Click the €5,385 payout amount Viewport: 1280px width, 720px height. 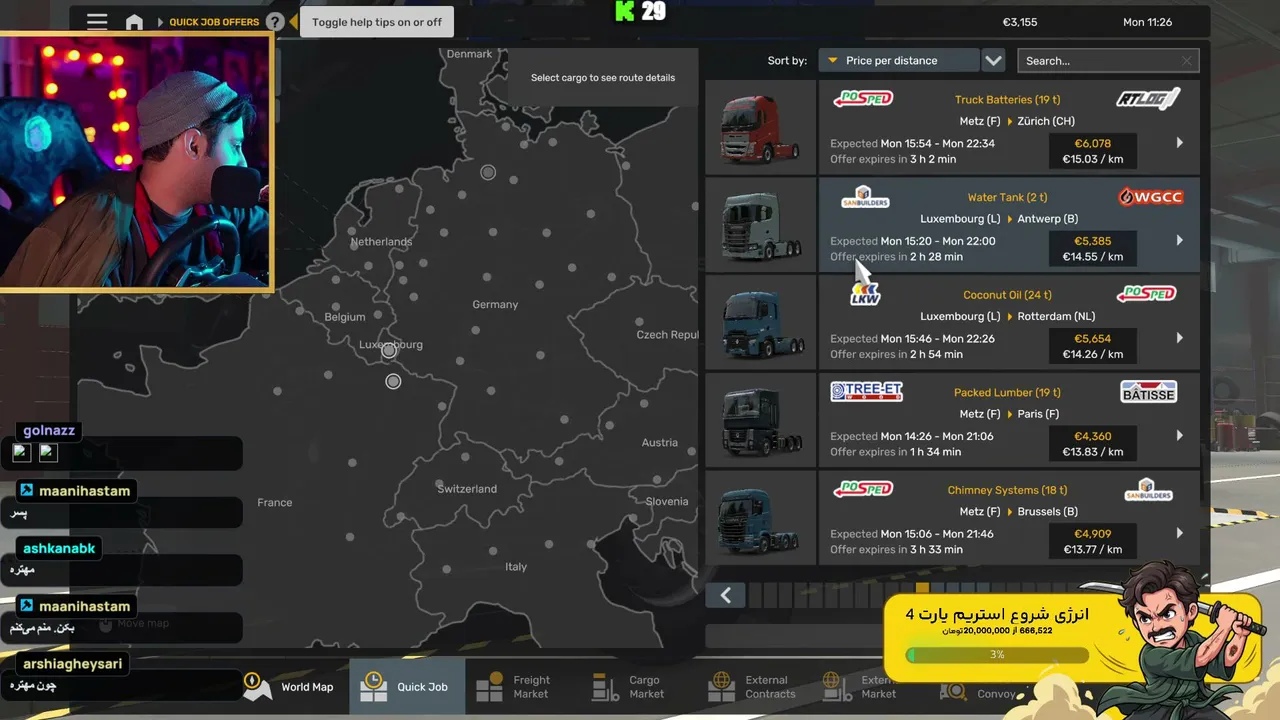(x=1092, y=241)
